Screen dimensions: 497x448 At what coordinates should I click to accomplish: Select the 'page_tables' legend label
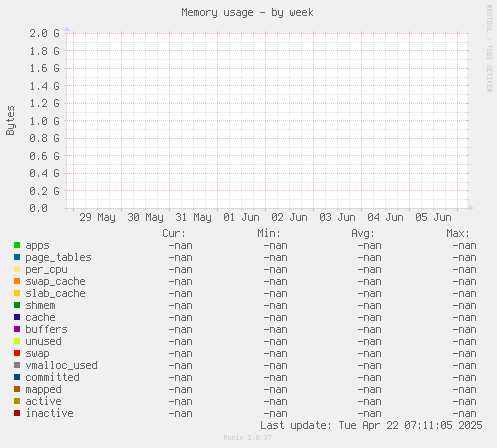(58, 258)
